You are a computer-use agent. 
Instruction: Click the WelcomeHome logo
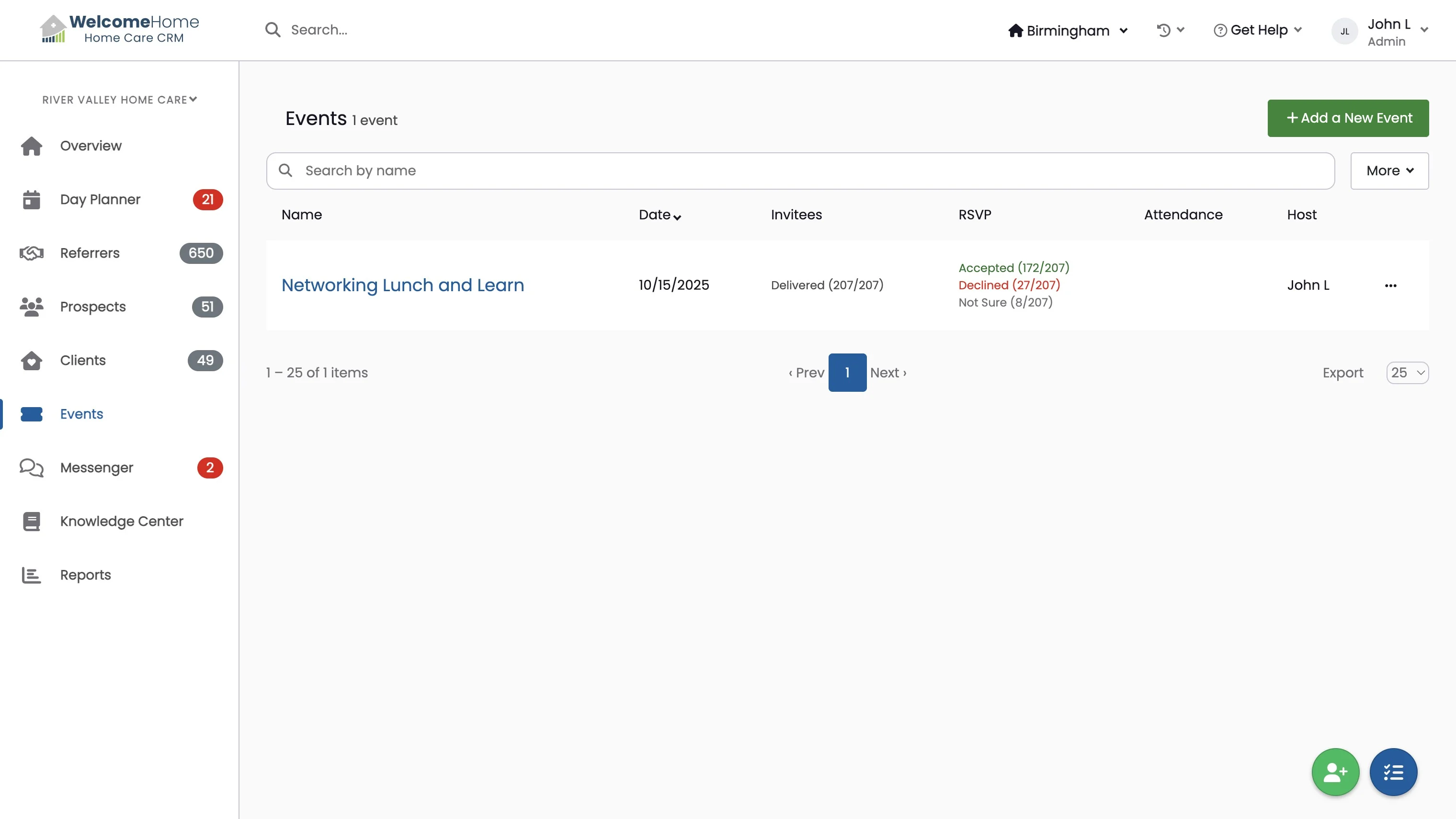tap(120, 29)
